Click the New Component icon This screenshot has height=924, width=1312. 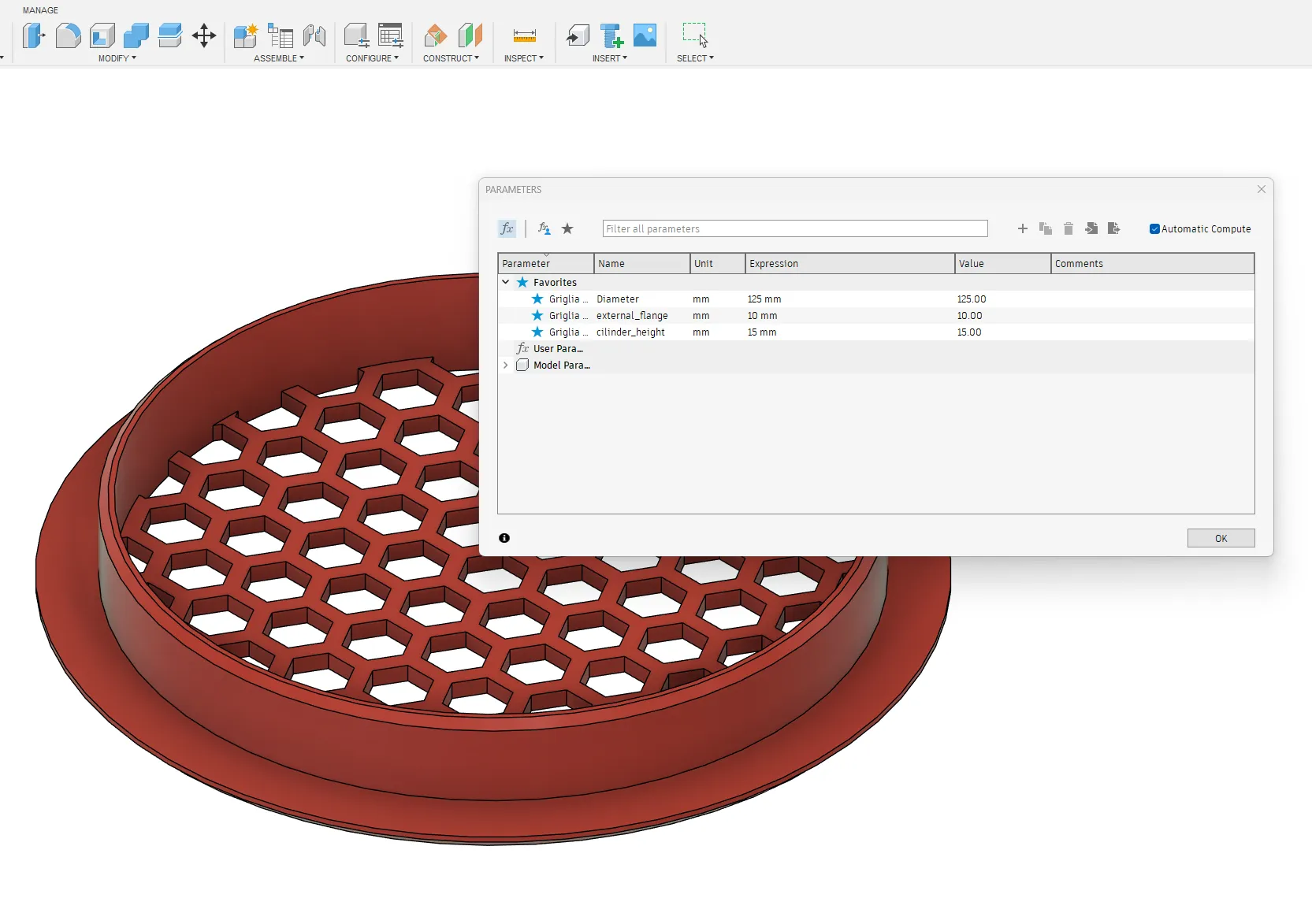click(x=246, y=35)
